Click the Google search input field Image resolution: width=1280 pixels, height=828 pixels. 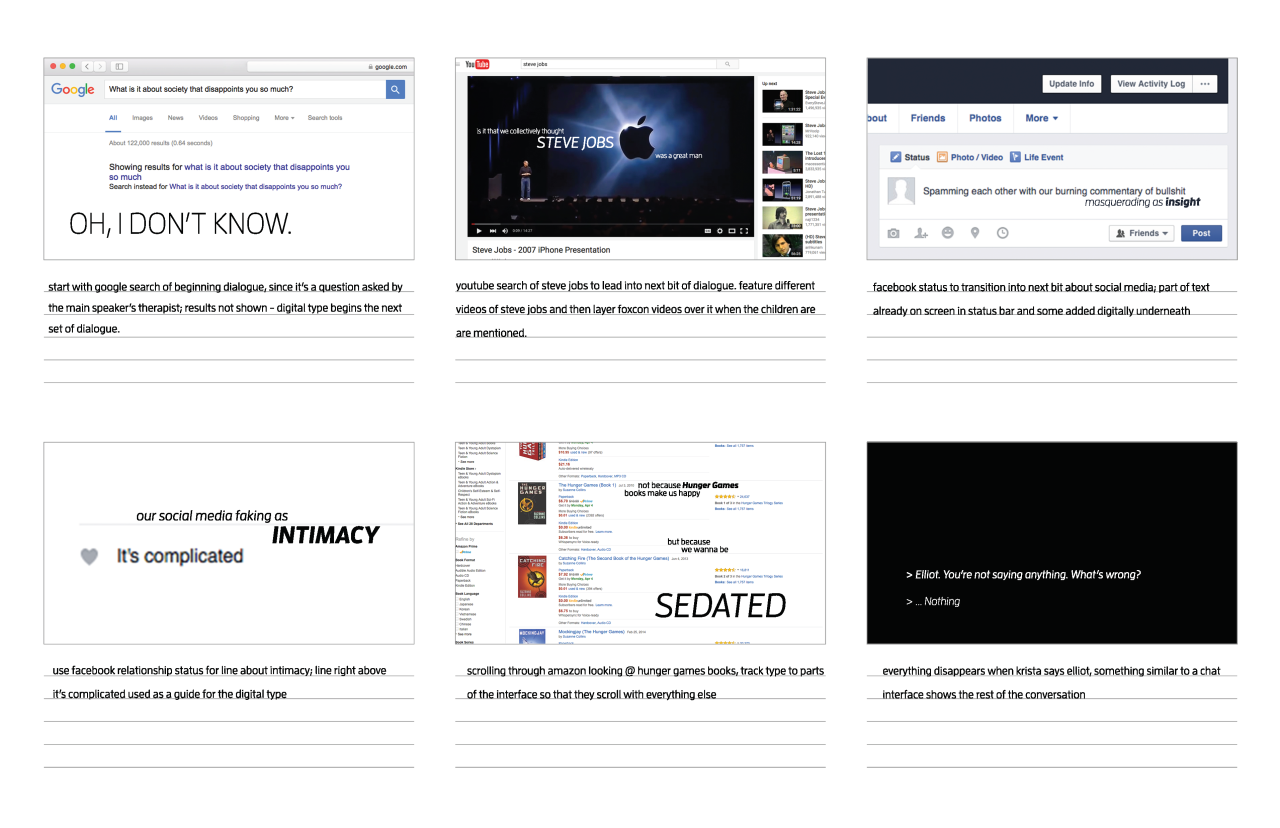click(245, 90)
